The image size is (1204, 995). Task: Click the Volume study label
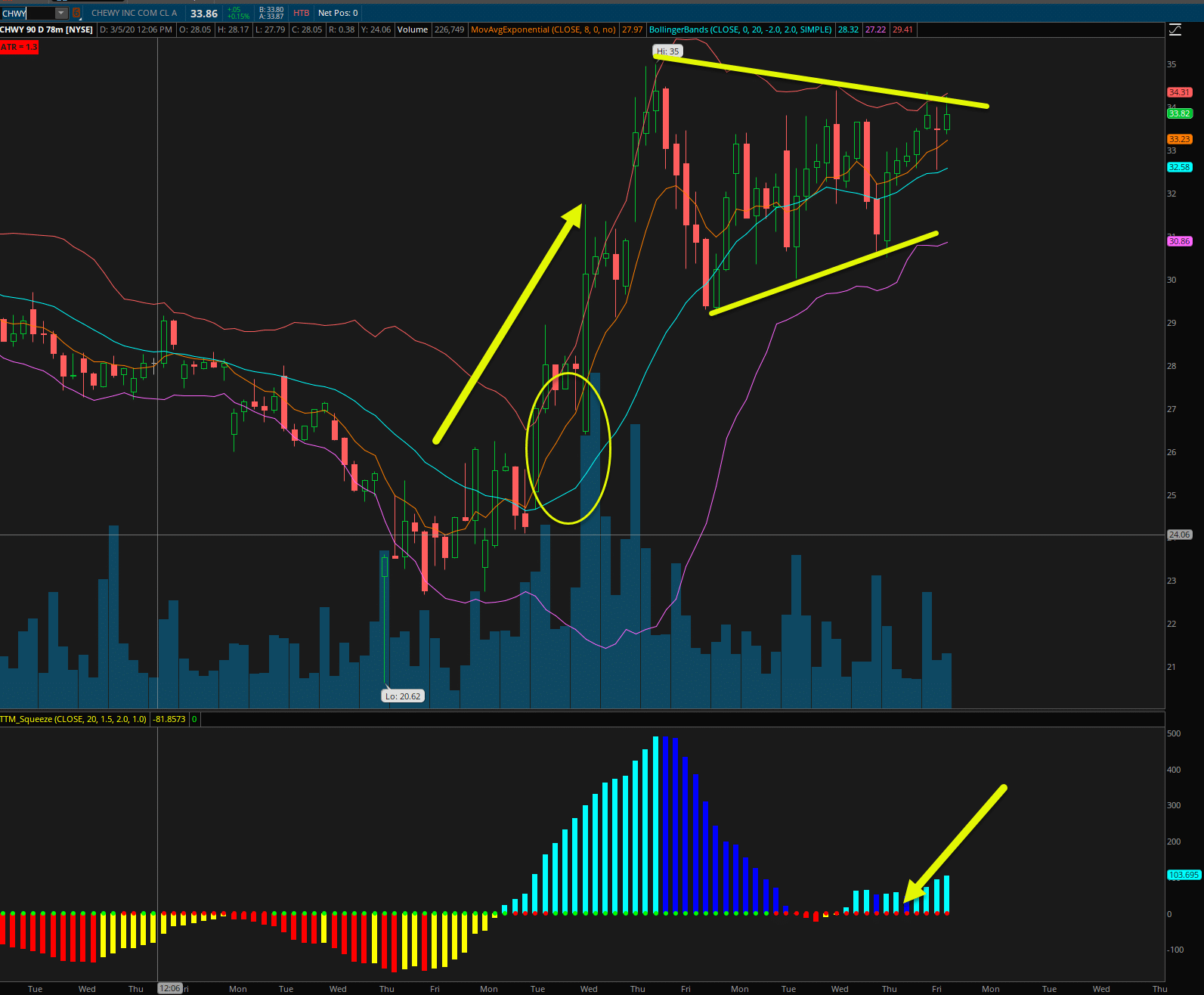pos(413,29)
